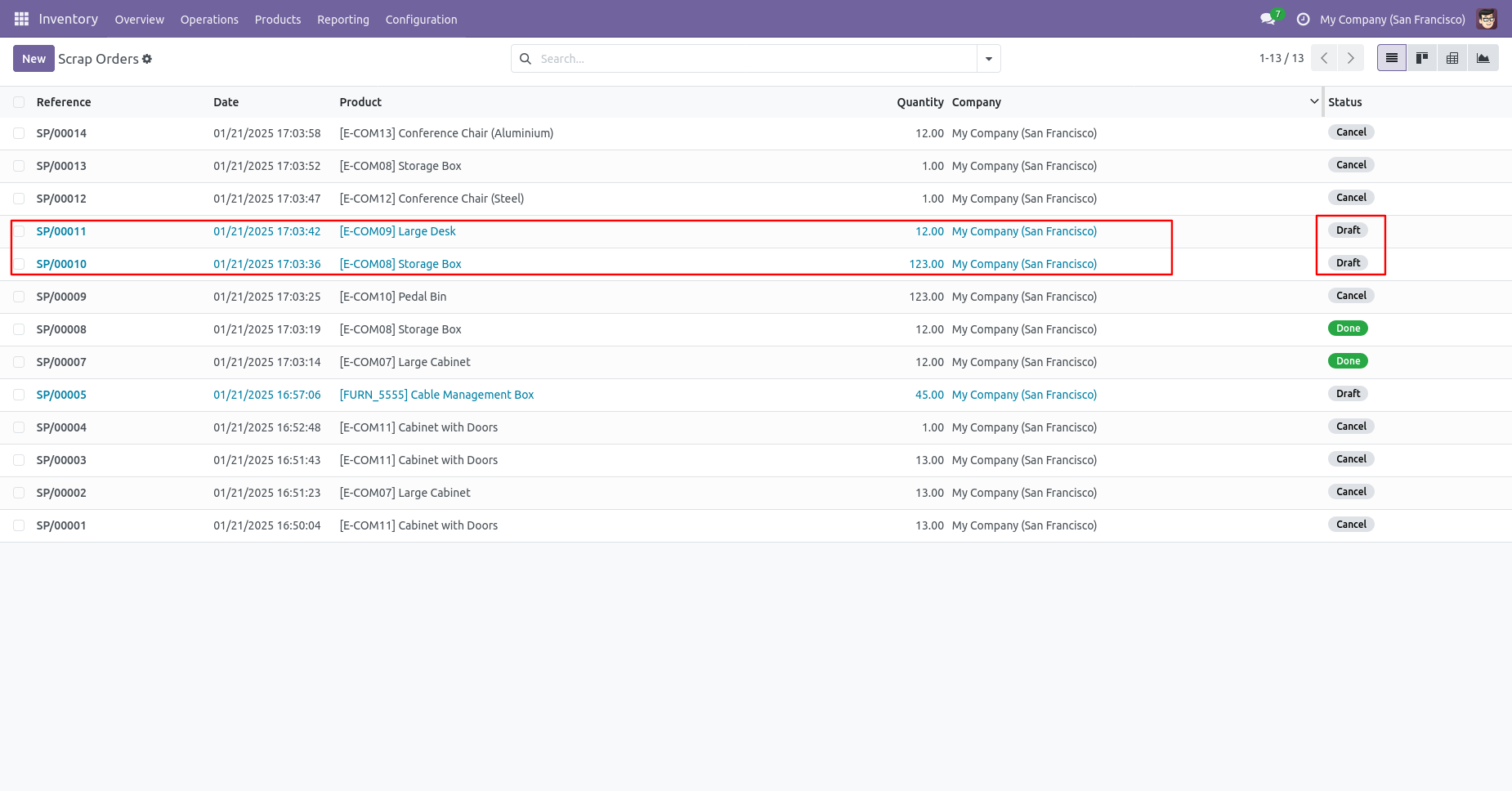
Task: Tick the select-all checkbox in header
Action: click(x=19, y=102)
